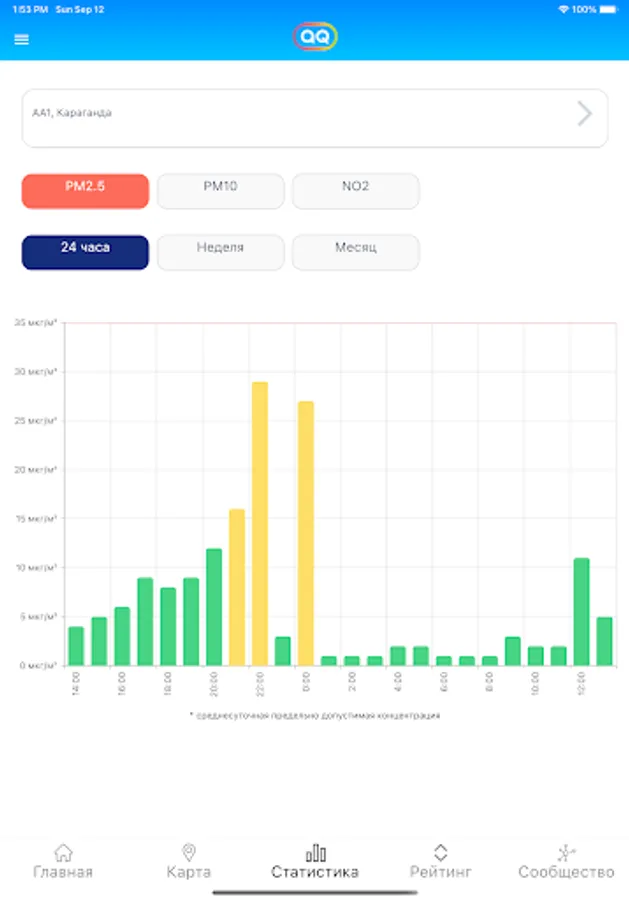Select the Статистика statistics tab
Screen dimensions: 629x900
click(x=315, y=862)
